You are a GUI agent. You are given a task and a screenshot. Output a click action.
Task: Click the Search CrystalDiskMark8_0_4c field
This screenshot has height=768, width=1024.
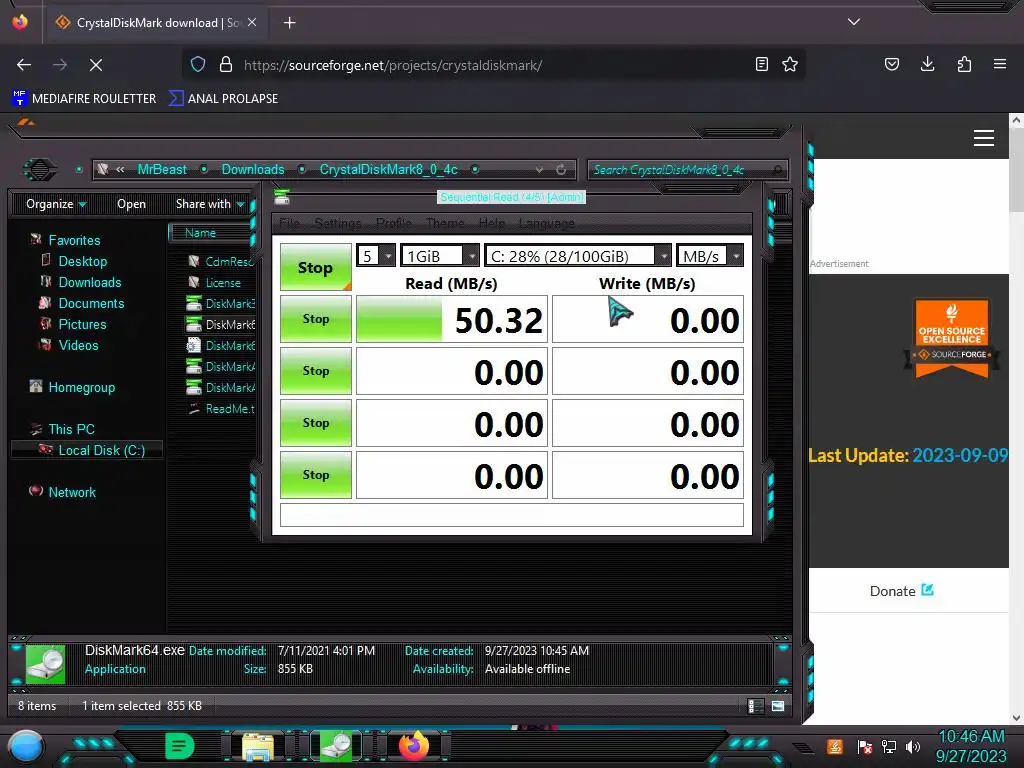pyautogui.click(x=687, y=170)
